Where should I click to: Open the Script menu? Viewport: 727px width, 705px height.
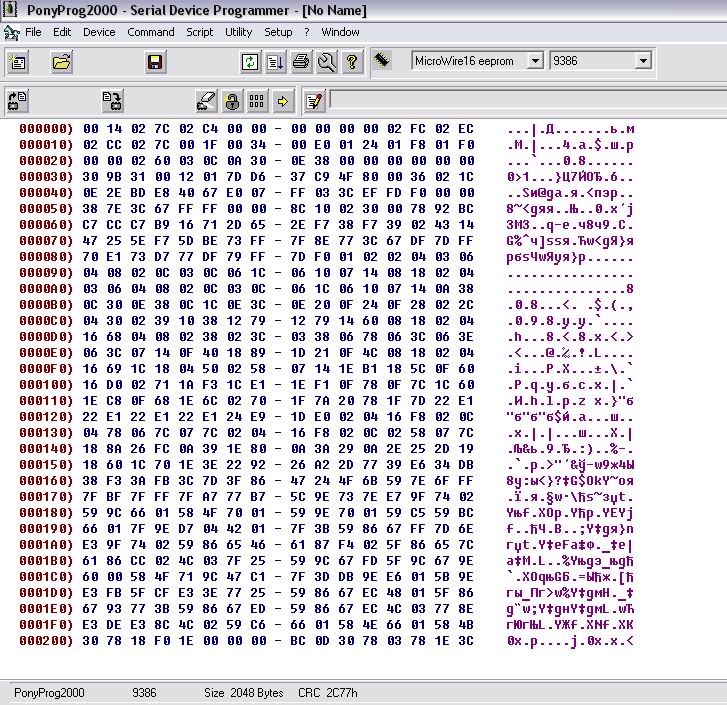click(x=199, y=32)
